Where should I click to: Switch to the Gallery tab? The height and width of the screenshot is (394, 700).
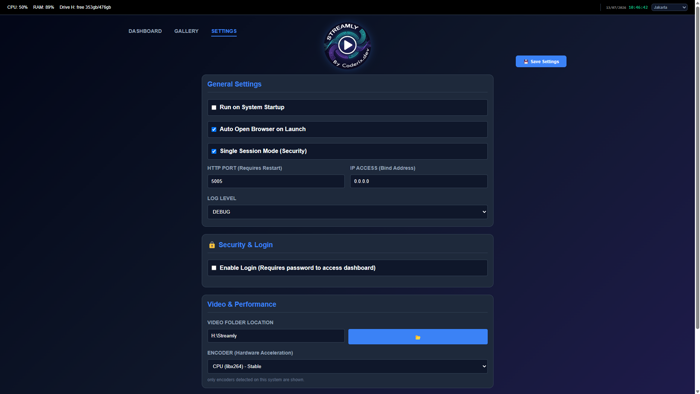pyautogui.click(x=186, y=31)
